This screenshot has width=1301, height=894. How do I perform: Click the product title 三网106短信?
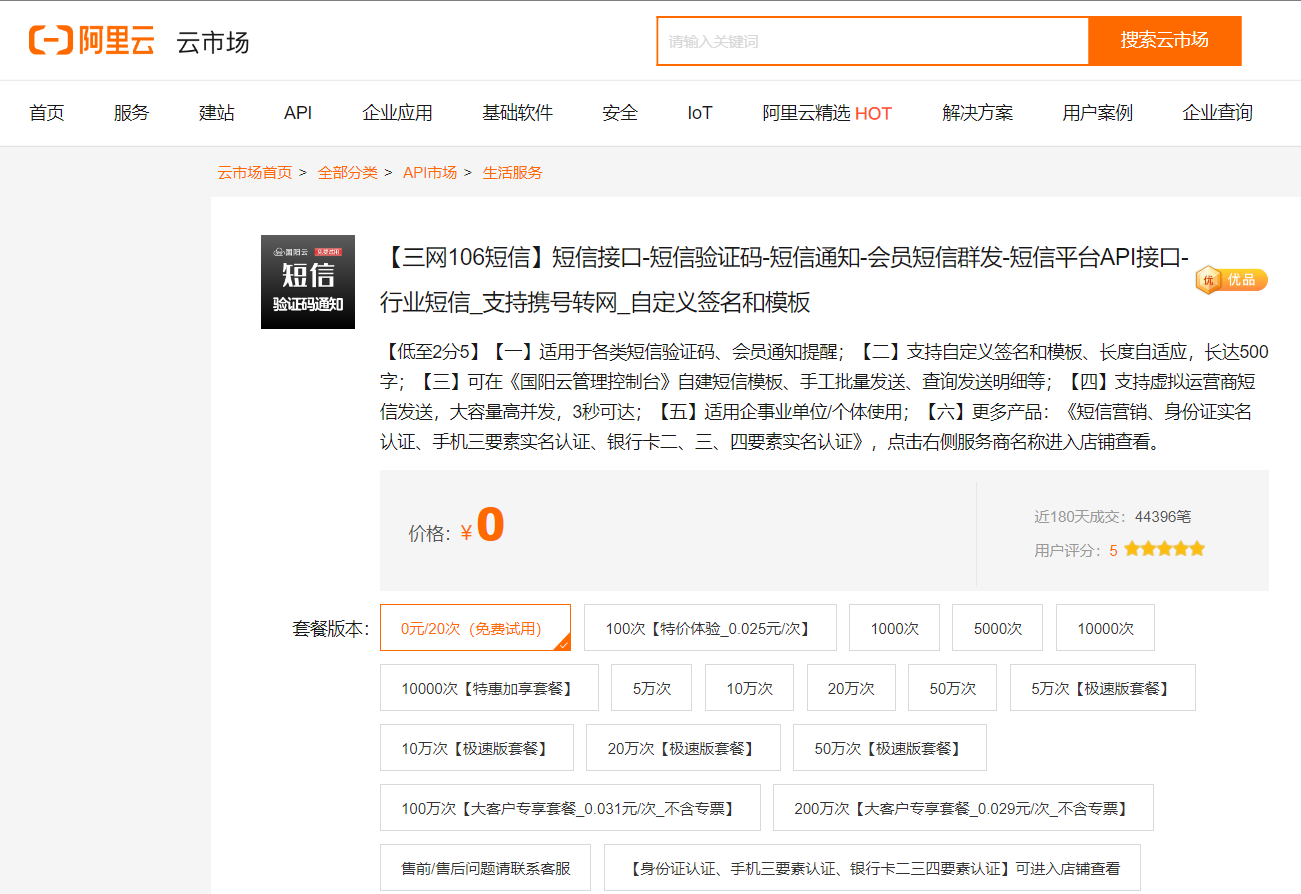(784, 279)
